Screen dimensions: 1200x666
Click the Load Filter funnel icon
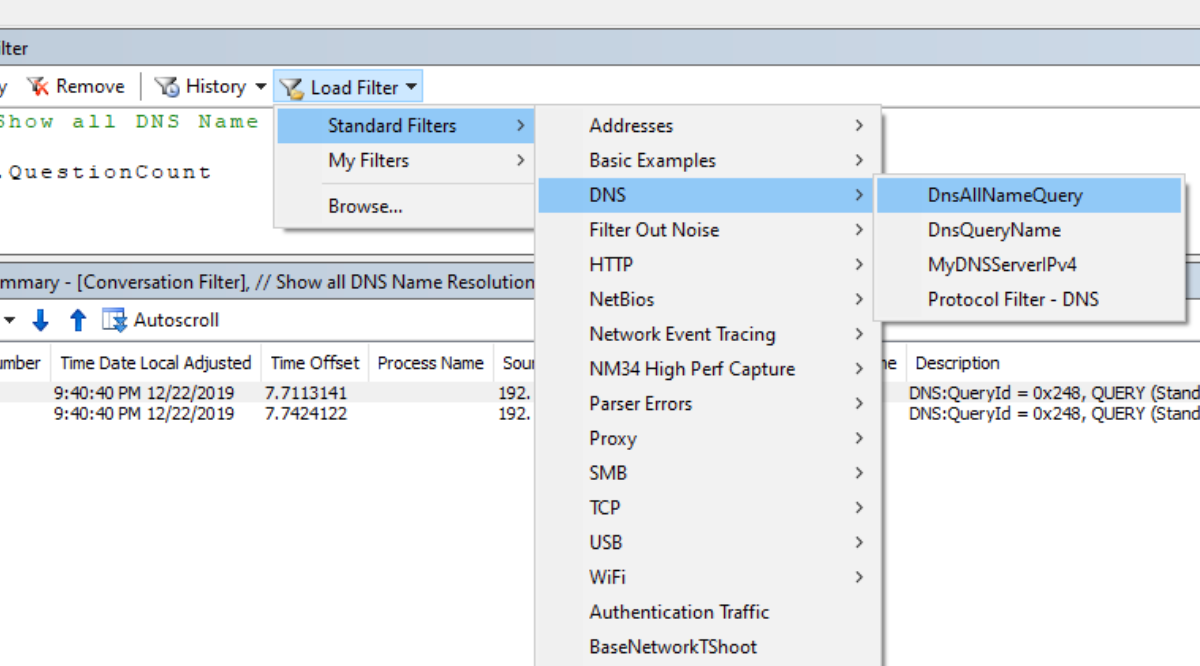tap(291, 88)
